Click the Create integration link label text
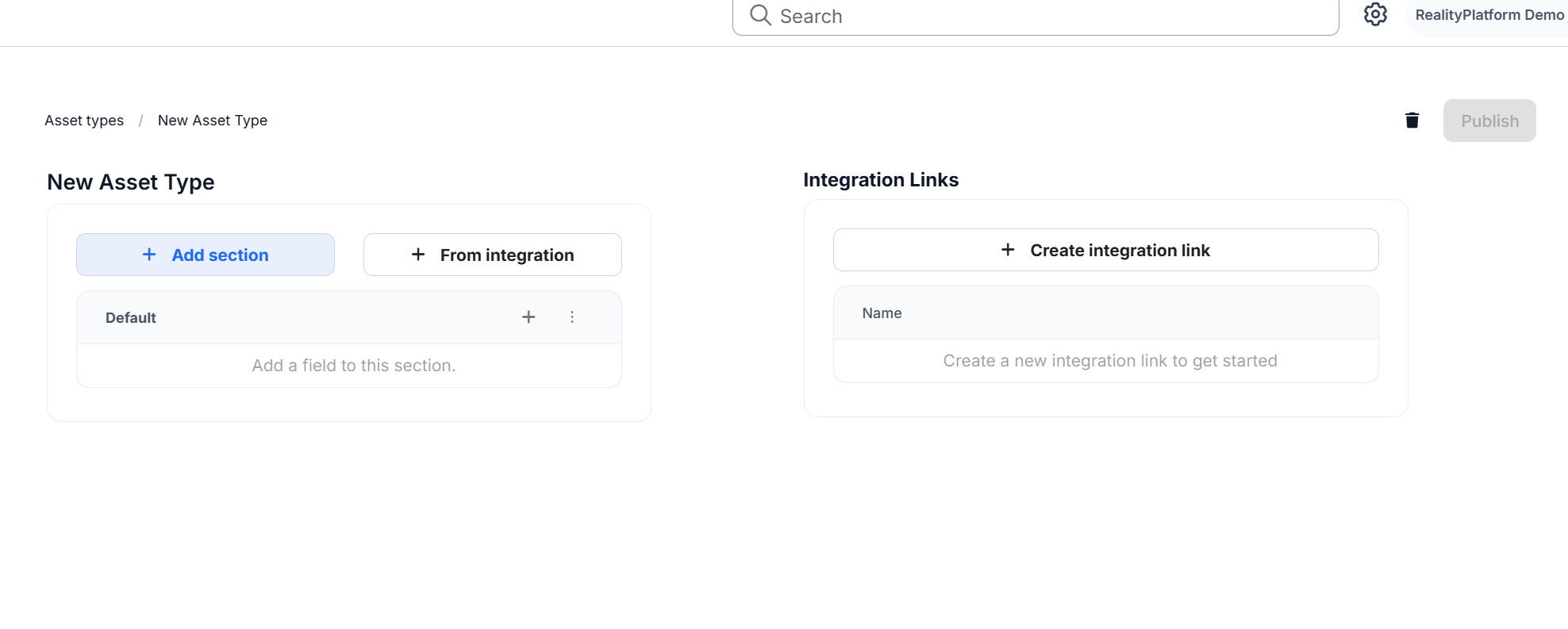 1120,251
